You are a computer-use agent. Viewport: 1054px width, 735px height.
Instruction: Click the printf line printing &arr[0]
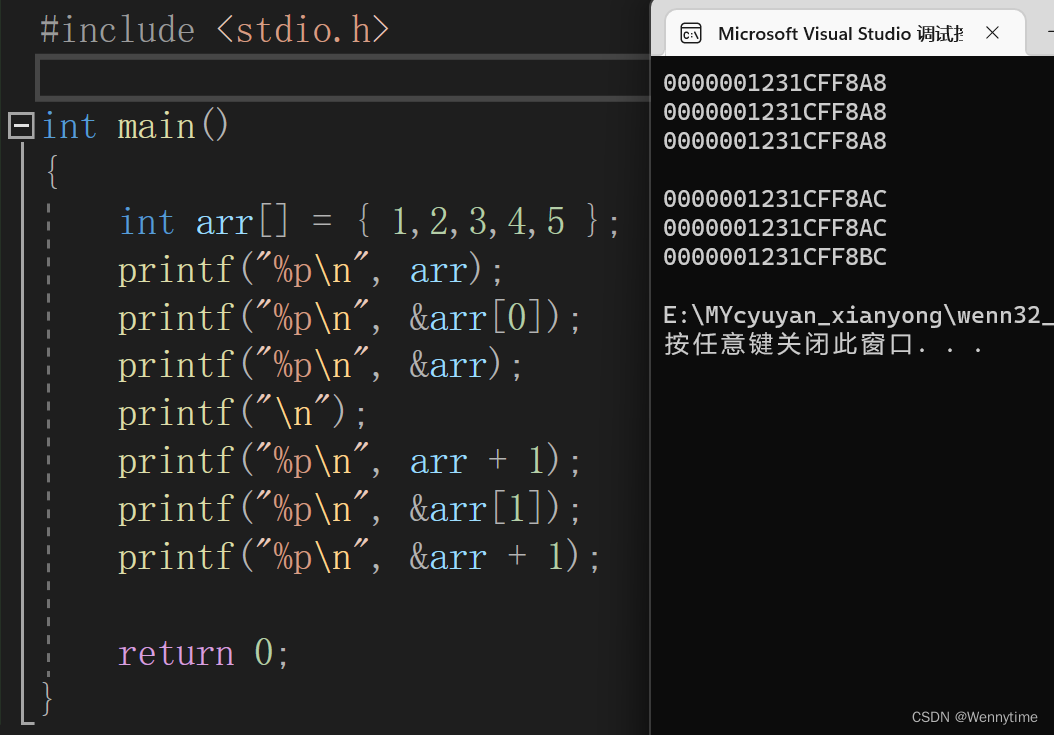coord(349,317)
